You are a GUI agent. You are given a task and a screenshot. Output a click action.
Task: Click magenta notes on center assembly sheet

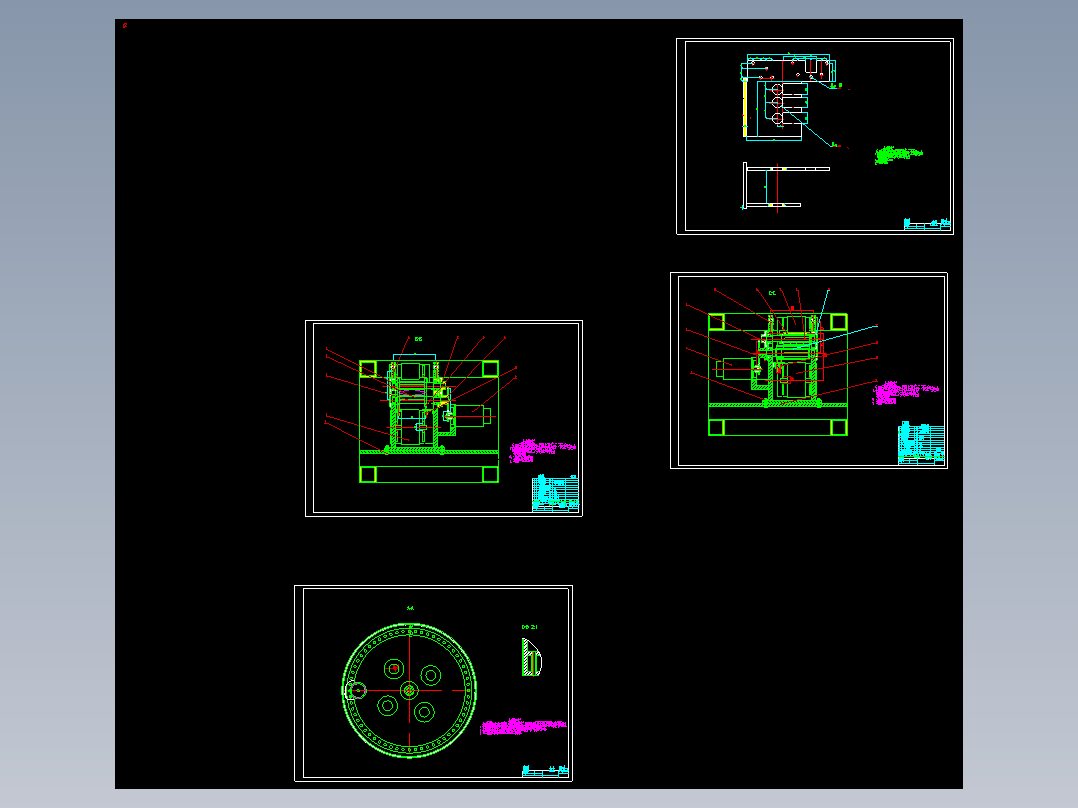point(542,450)
